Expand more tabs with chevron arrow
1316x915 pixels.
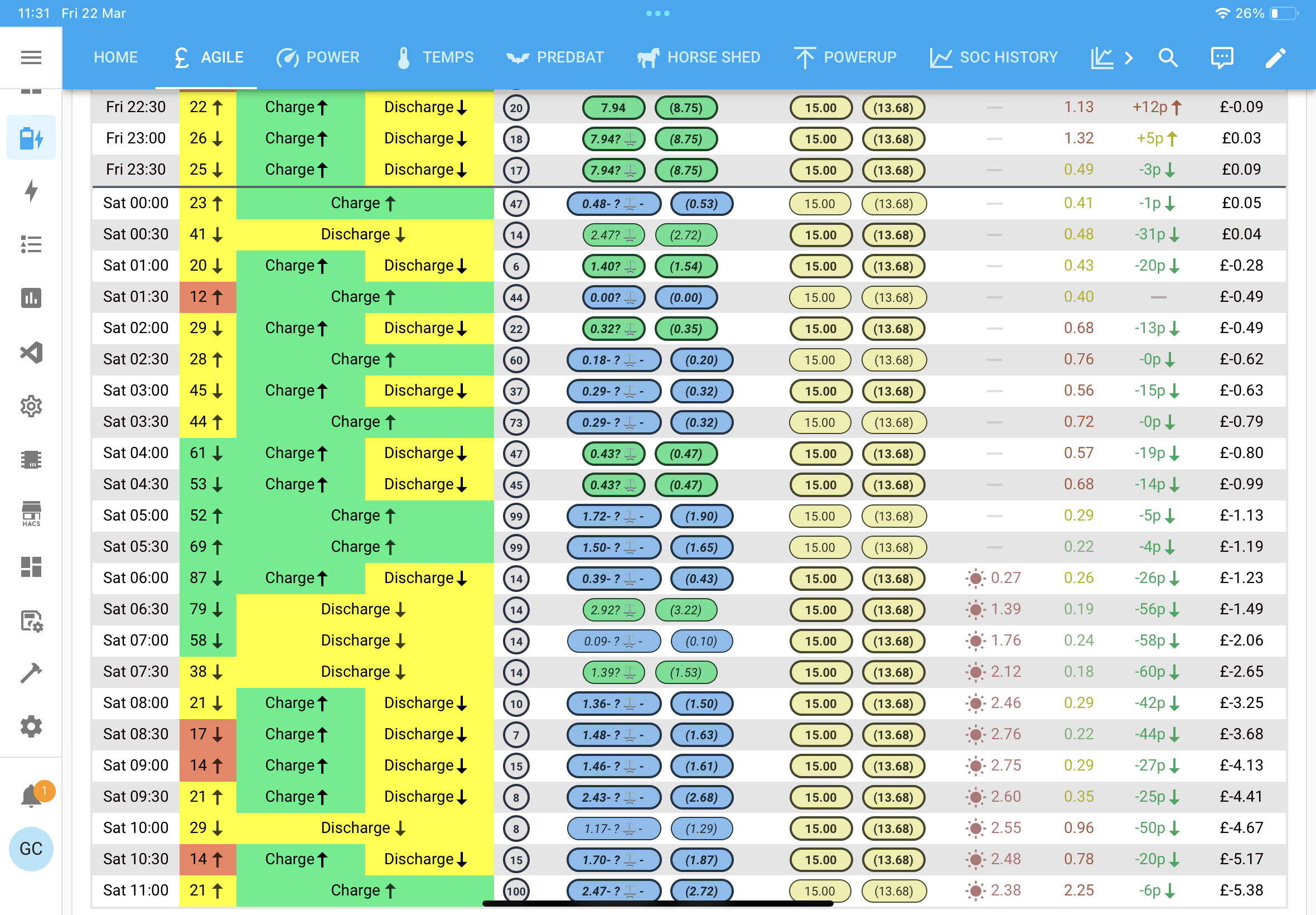pyautogui.click(x=1128, y=57)
